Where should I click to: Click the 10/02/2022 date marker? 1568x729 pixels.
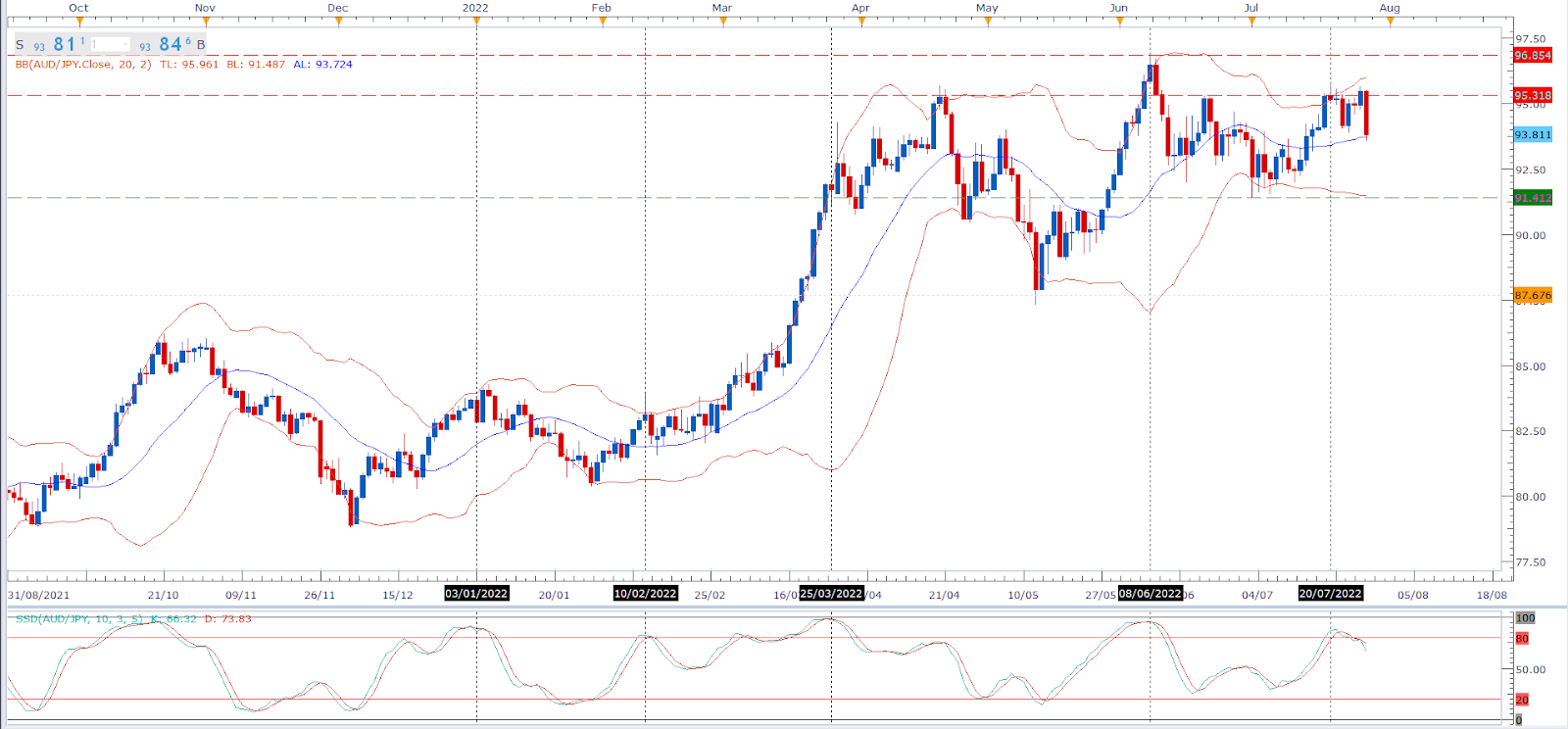coord(645,594)
